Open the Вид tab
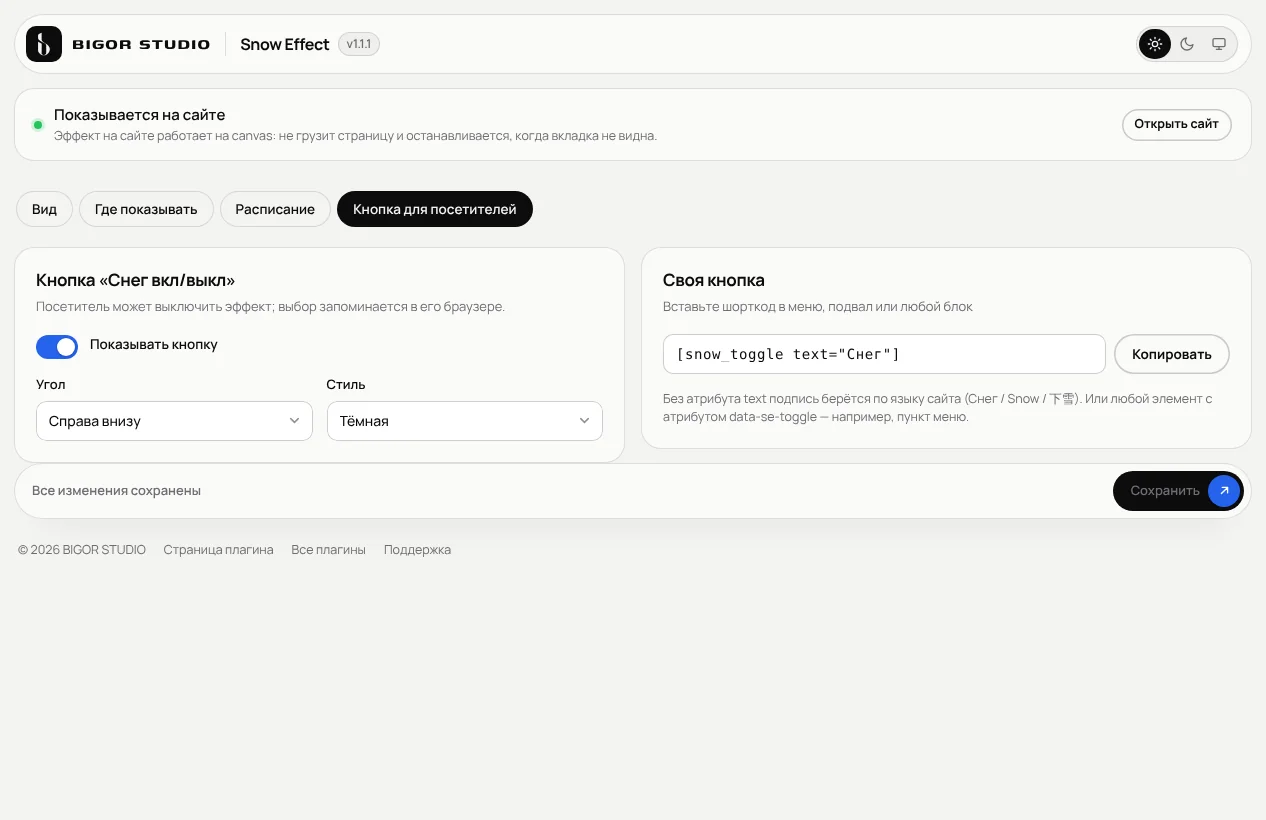The image size is (1266, 820). (x=44, y=209)
